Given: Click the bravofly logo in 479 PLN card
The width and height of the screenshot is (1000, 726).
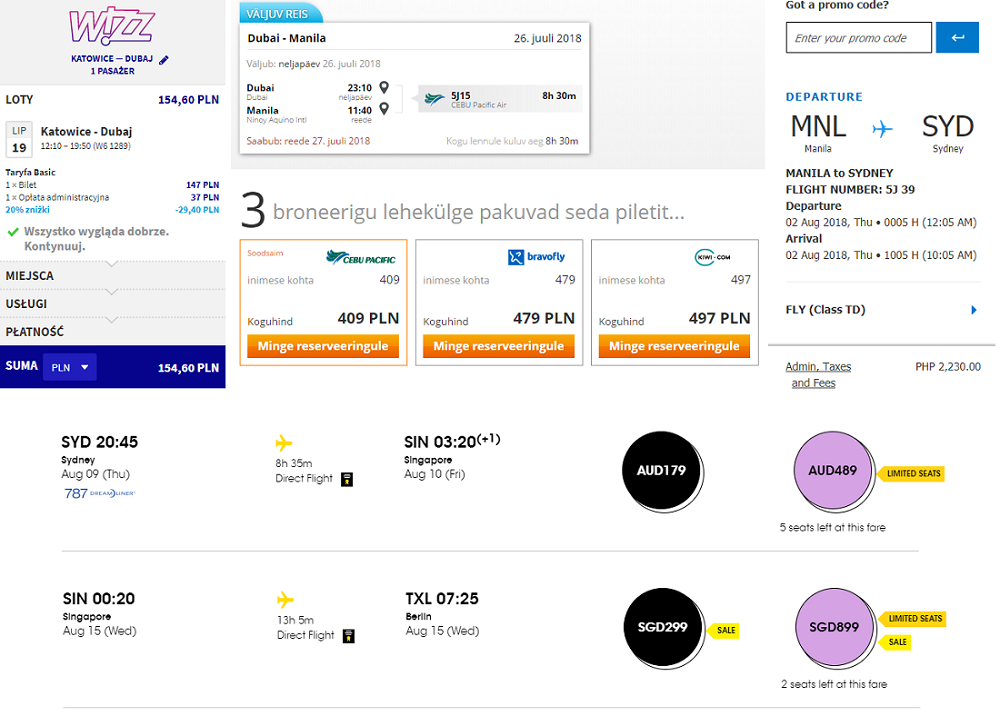Looking at the screenshot, I should coord(536,257).
